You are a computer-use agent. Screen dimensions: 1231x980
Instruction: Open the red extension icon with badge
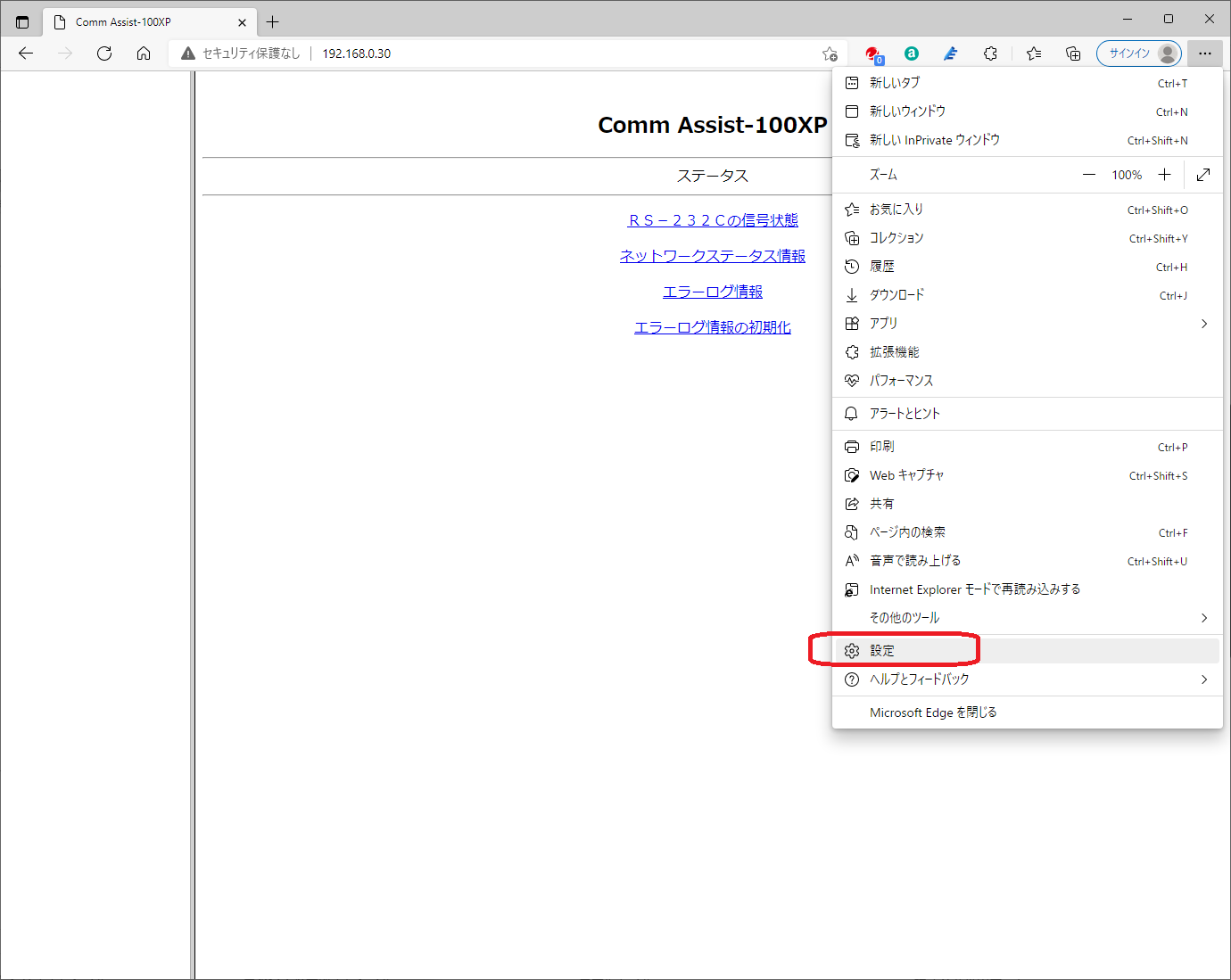coord(873,54)
